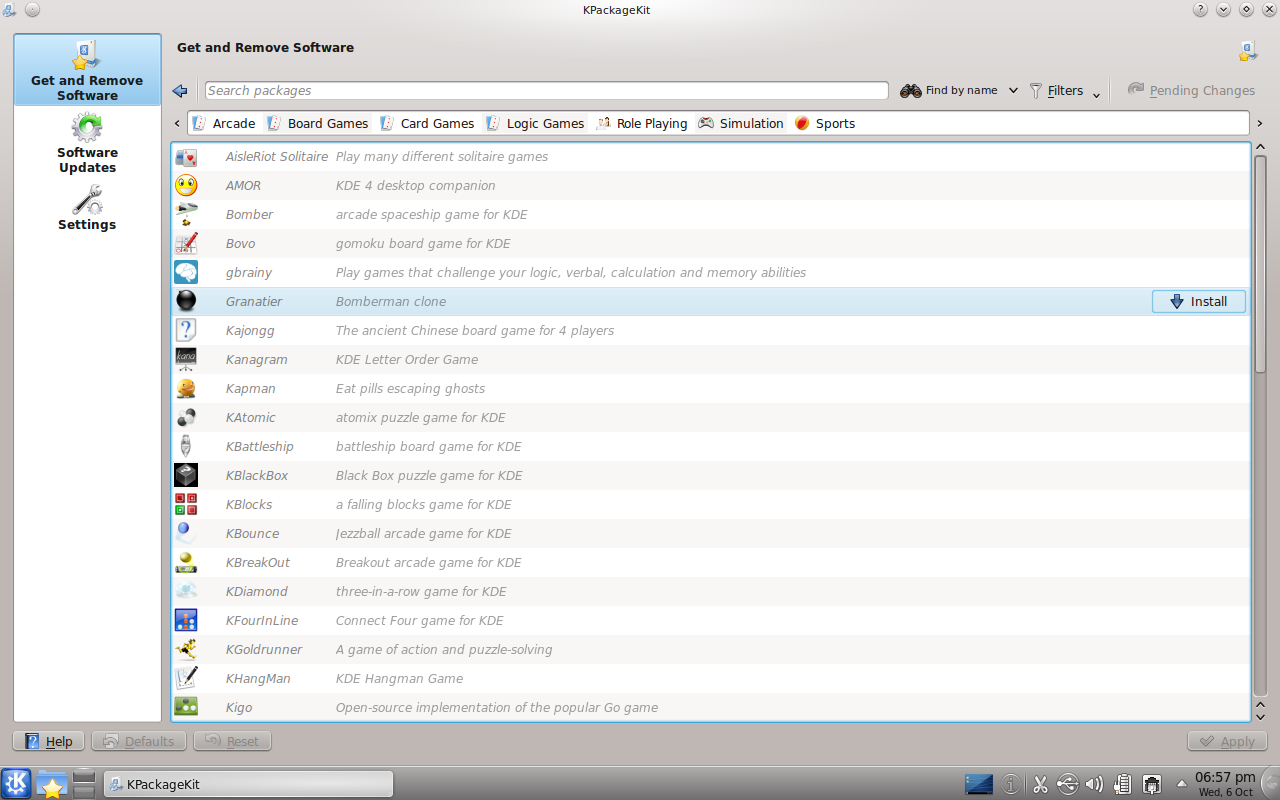Click the AMOR smiley icon
Image resolution: width=1280 pixels, height=800 pixels.
[186, 186]
